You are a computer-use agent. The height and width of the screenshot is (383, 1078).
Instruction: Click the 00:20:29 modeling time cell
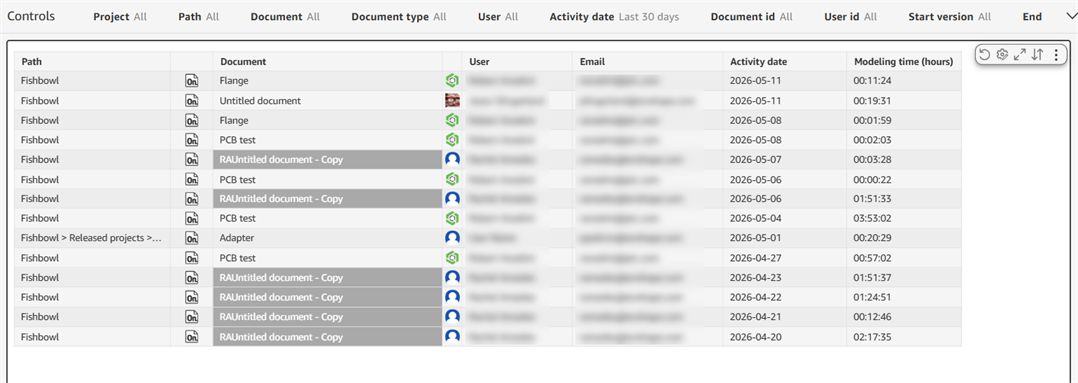click(904, 238)
